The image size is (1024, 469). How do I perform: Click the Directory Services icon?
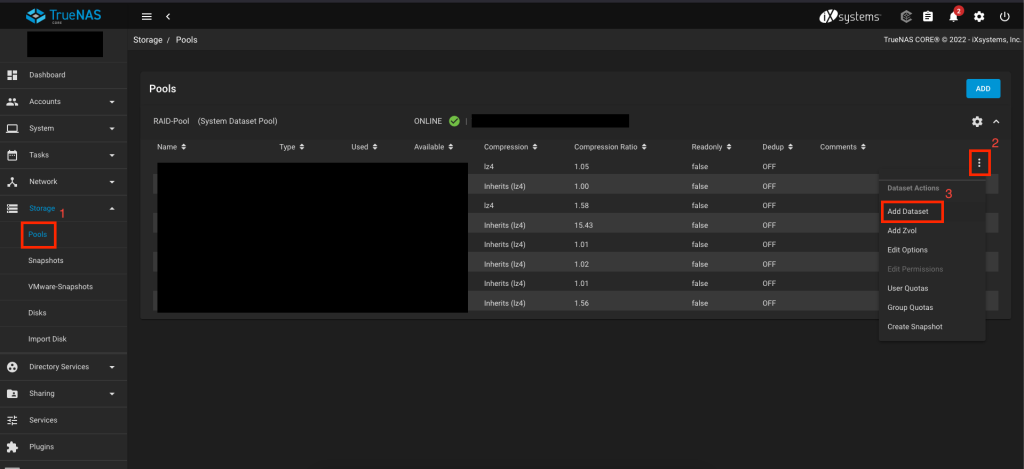point(12,367)
